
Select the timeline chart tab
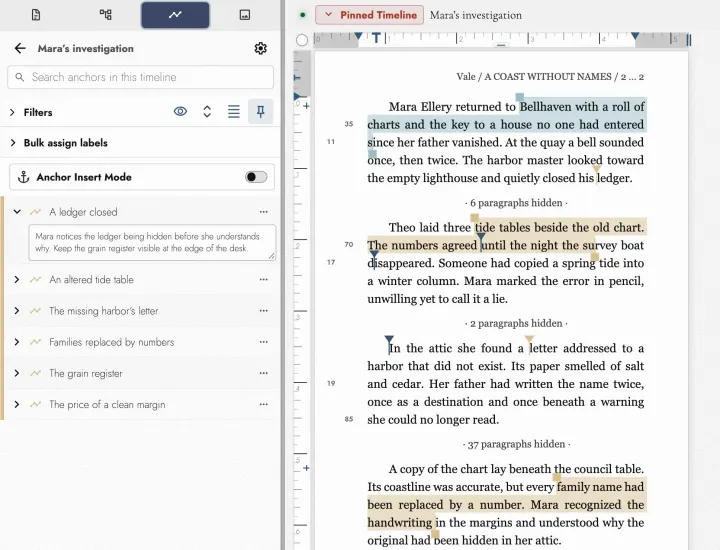pyautogui.click(x=175, y=15)
